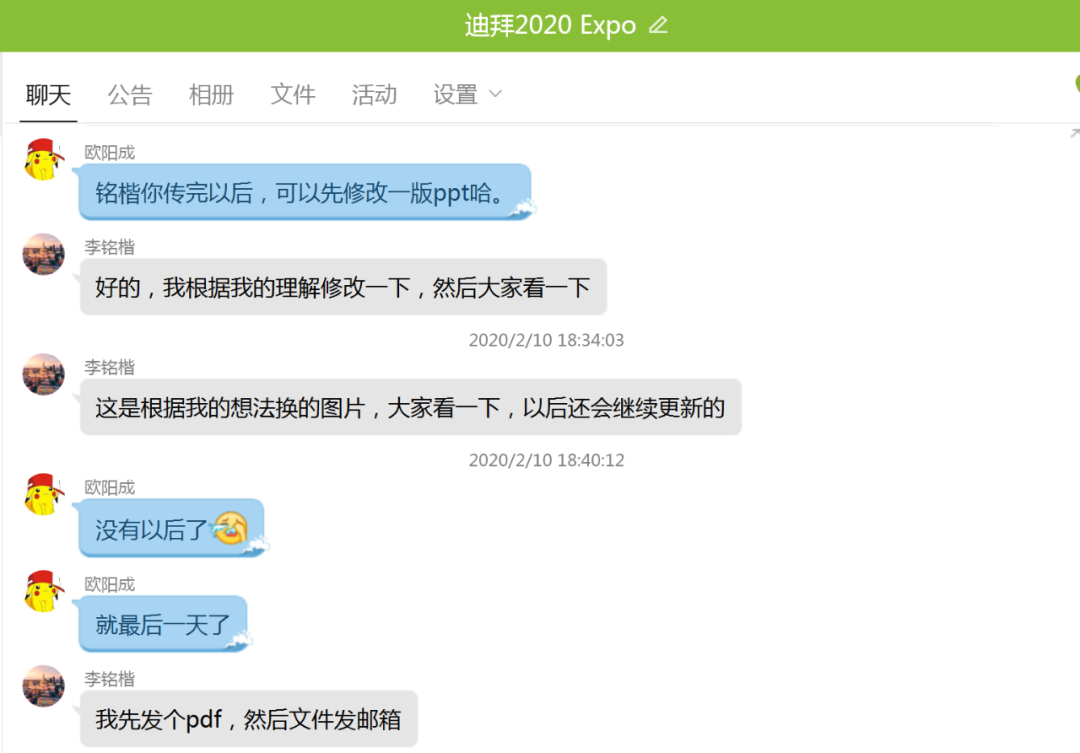Click the group title 迪拜2020 Expo

coord(550,25)
